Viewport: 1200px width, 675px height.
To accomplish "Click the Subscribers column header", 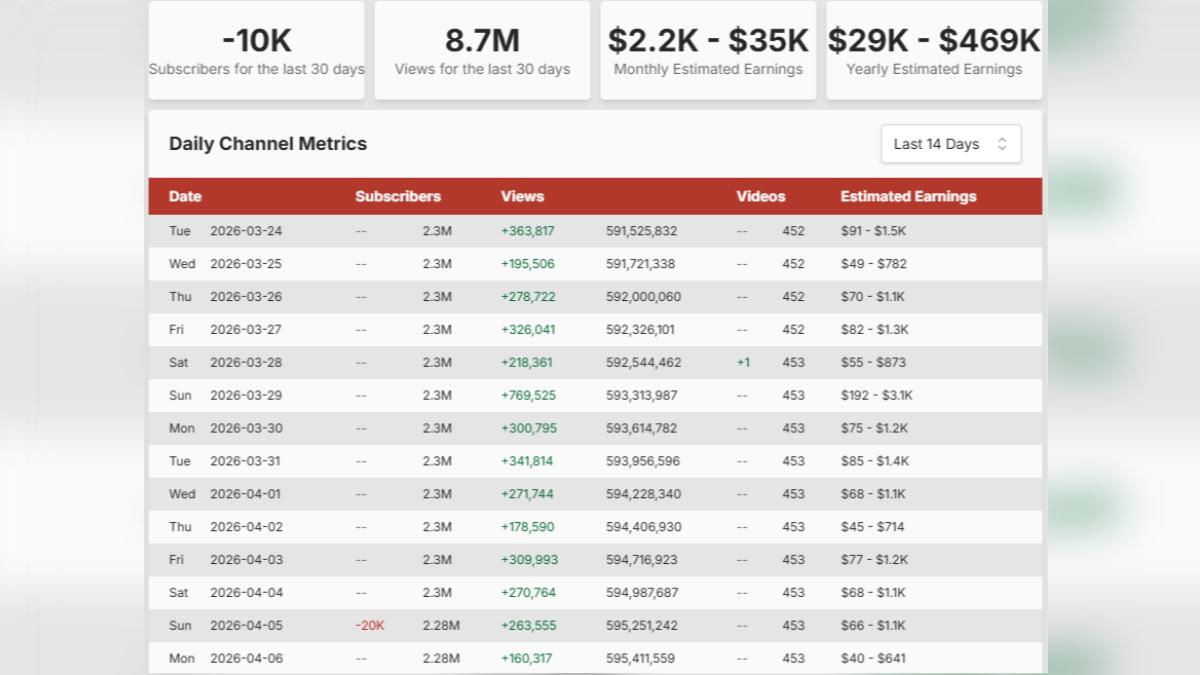I will click(397, 196).
